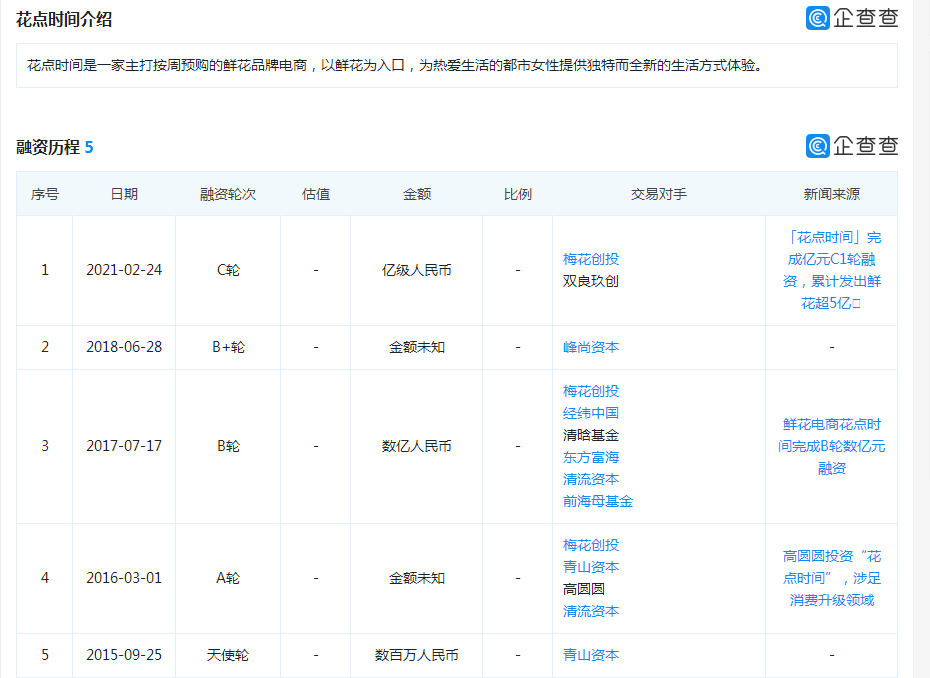
Task: Select the date 2015-09-25 cell
Action: click(x=124, y=655)
